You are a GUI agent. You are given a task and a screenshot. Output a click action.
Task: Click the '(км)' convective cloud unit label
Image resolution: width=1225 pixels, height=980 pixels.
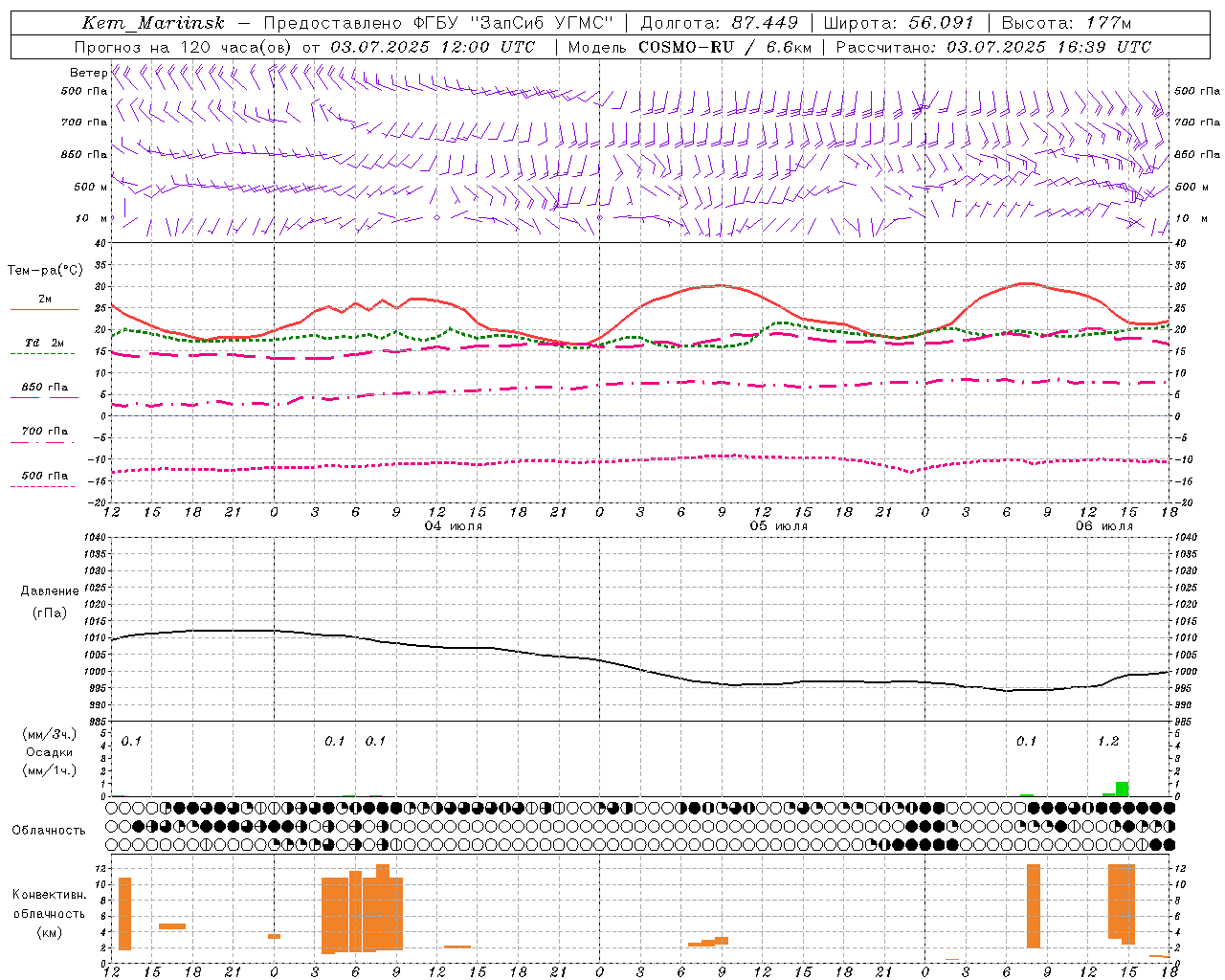(x=50, y=932)
